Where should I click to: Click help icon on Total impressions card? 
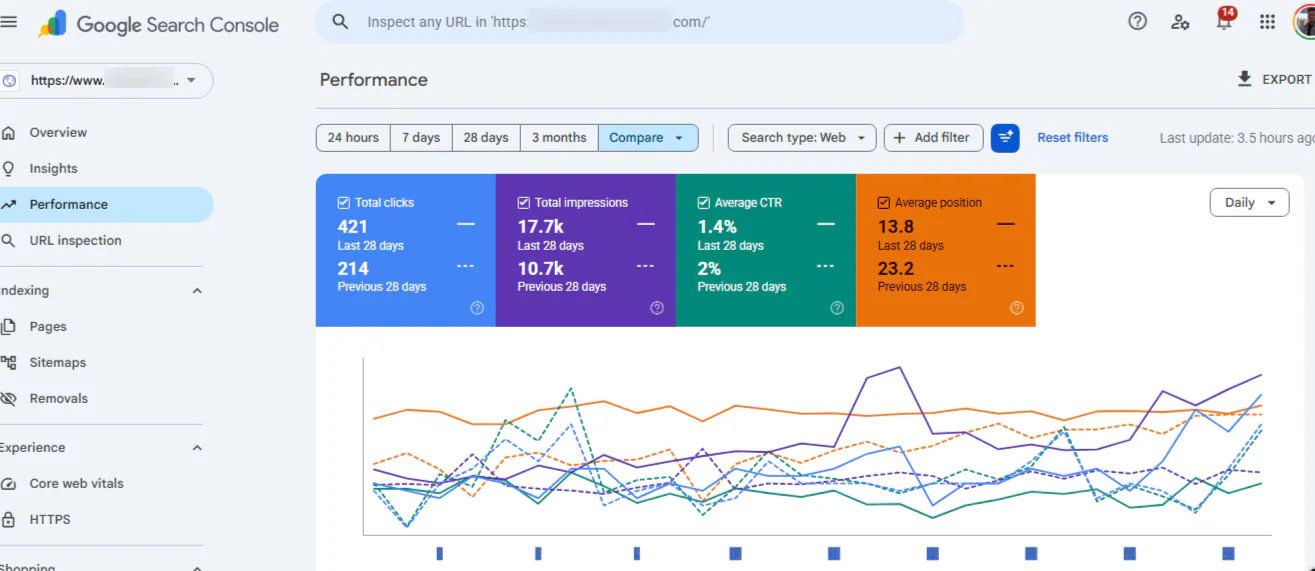(657, 308)
